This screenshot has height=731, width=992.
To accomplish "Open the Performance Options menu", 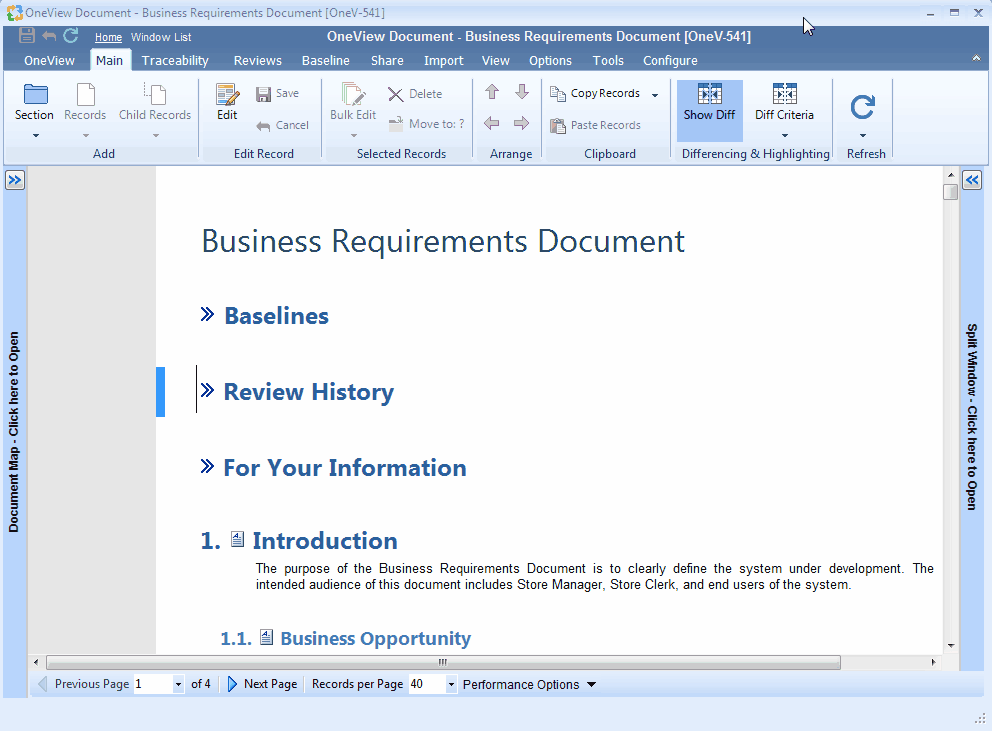I will [529, 684].
